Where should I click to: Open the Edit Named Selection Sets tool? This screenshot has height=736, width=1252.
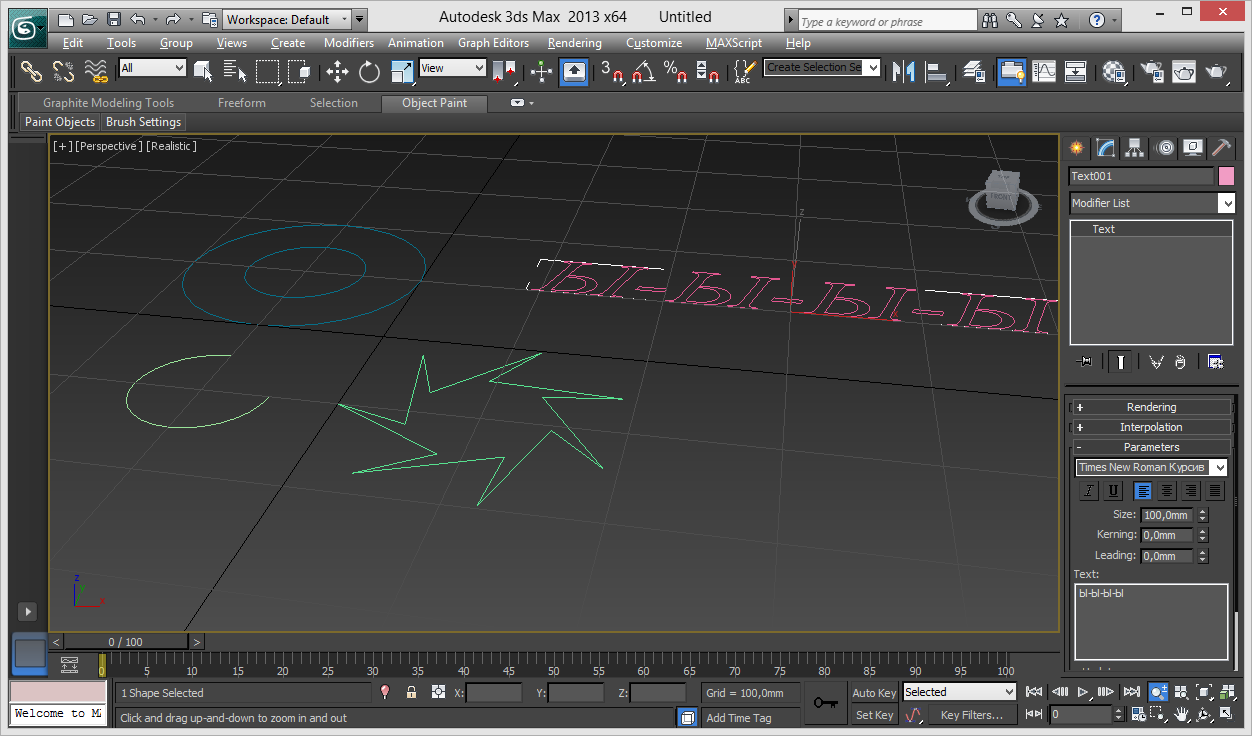pos(744,71)
